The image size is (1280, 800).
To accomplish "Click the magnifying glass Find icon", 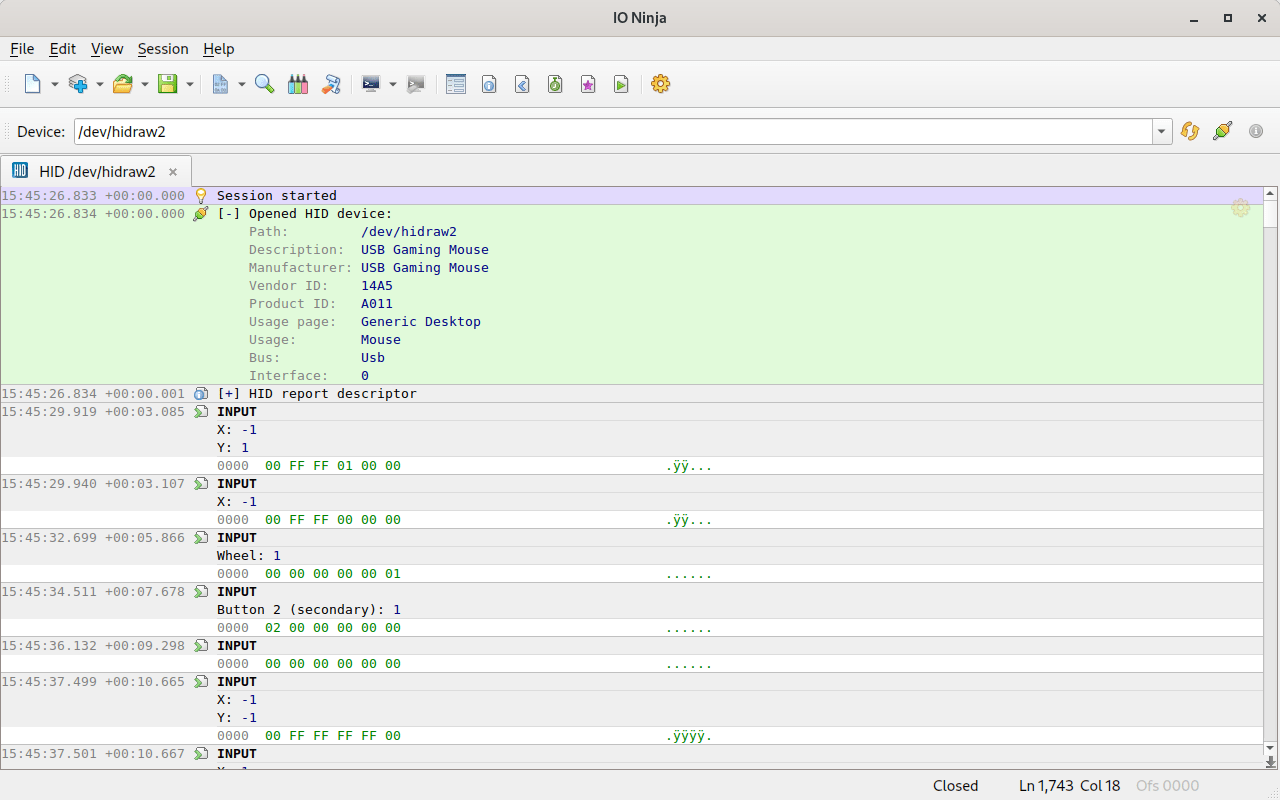I will [x=265, y=84].
